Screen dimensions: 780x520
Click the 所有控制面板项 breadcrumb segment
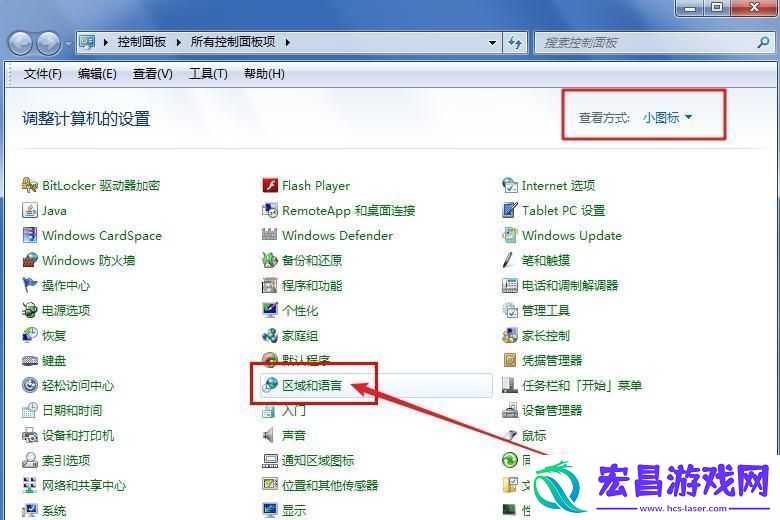(x=233, y=42)
